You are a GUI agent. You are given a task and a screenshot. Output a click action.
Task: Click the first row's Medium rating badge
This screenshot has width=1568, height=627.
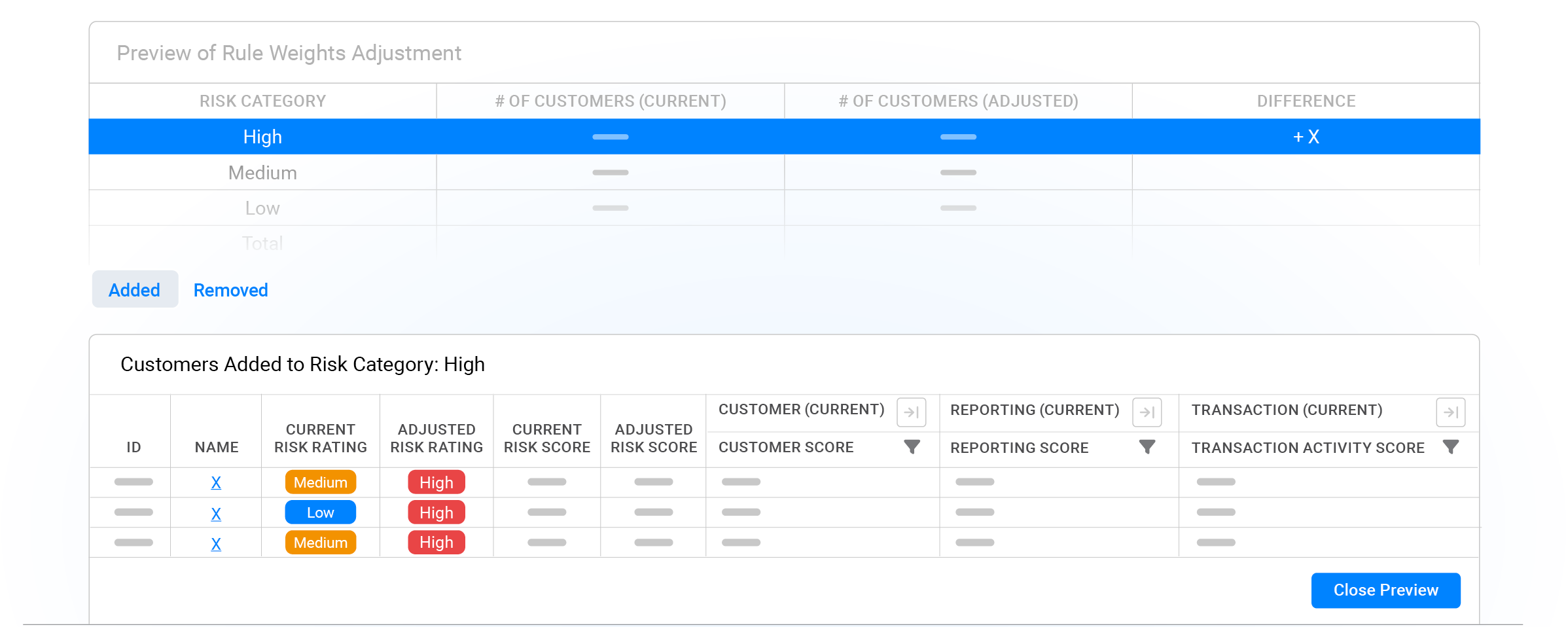click(320, 482)
